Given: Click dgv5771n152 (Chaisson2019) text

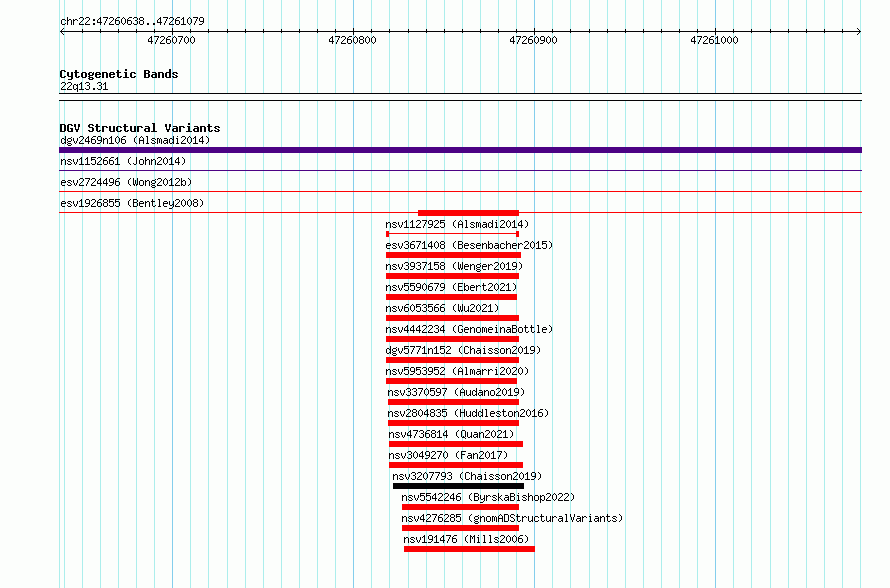Looking at the screenshot, I should pos(463,350).
